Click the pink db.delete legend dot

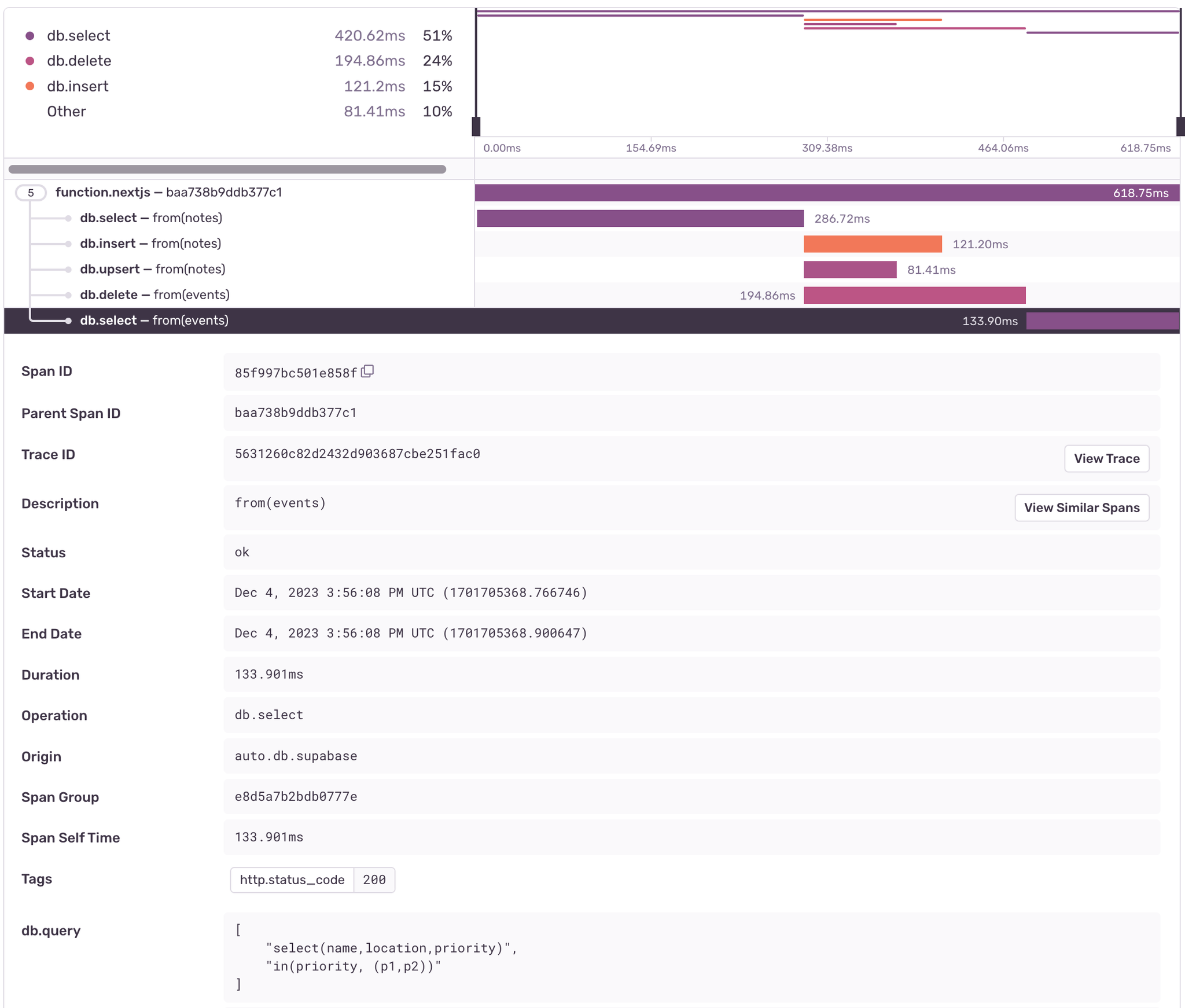tap(30, 61)
